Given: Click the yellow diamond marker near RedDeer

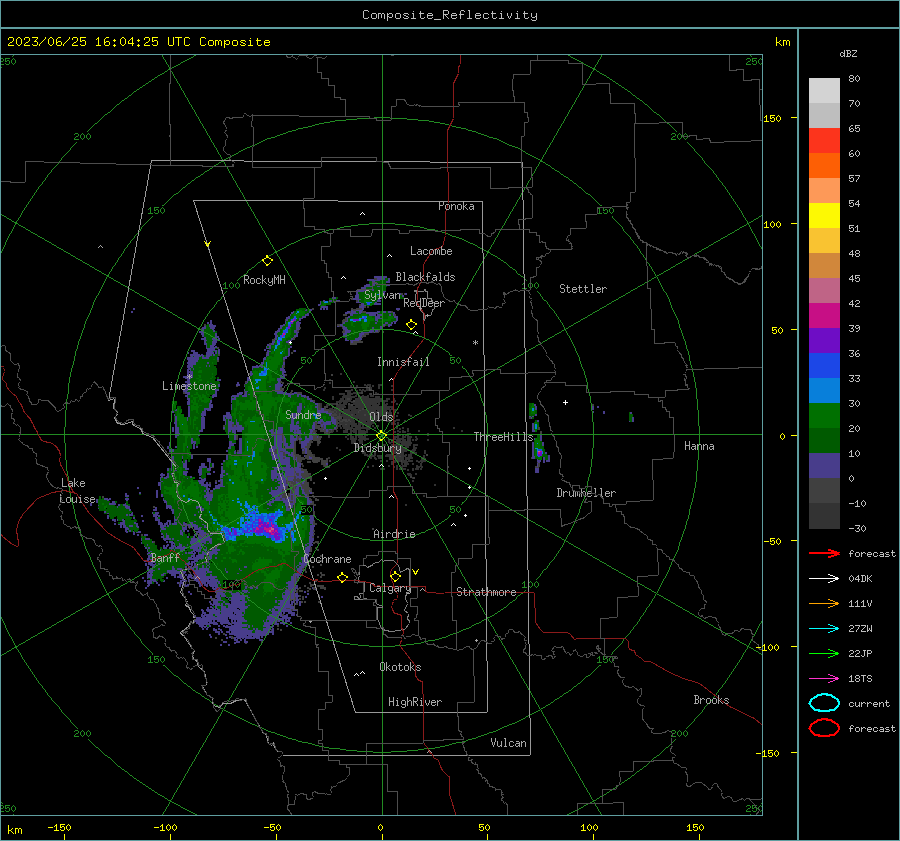Looking at the screenshot, I should coord(411,325).
